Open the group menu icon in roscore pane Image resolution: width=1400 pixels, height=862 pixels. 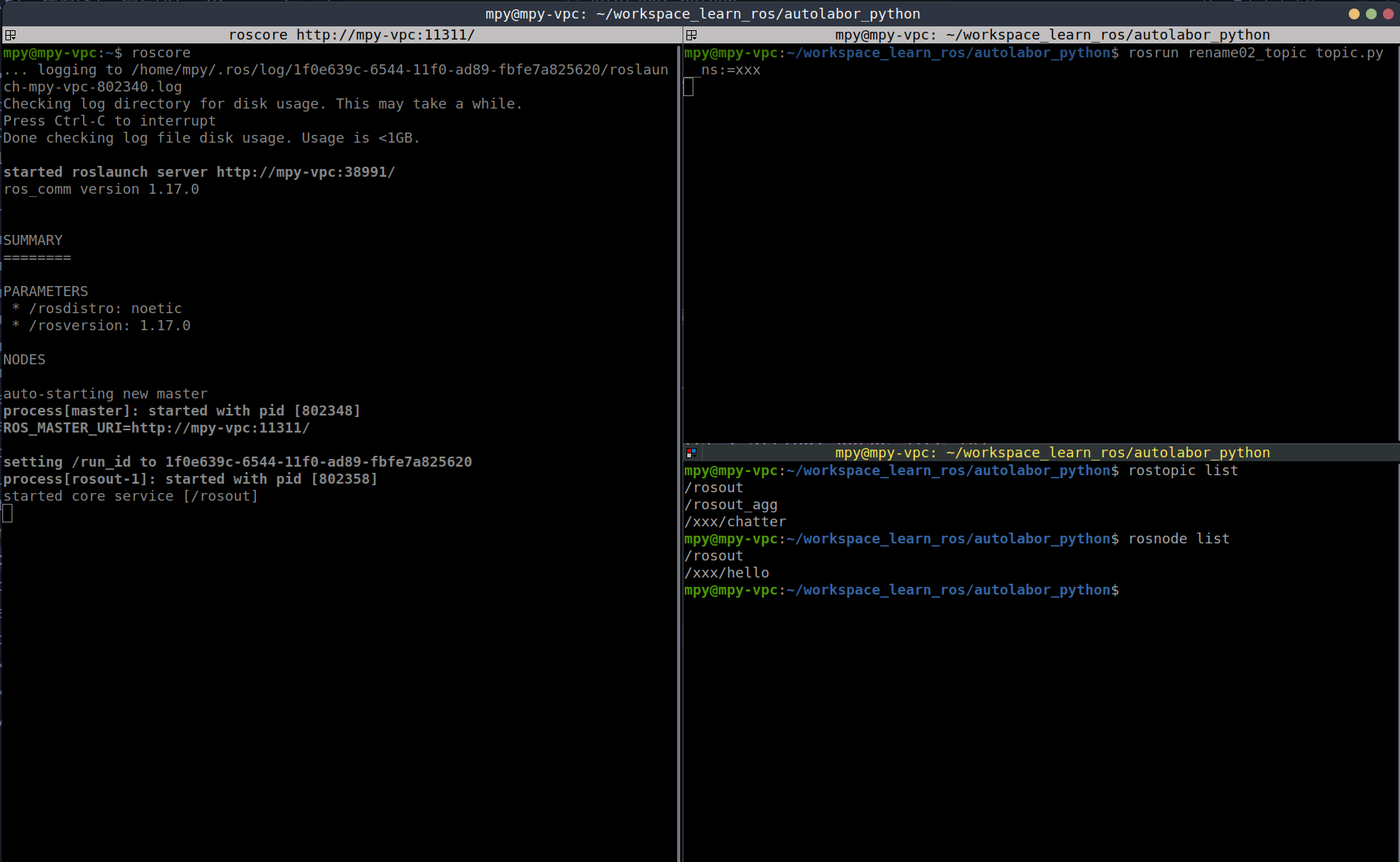point(10,35)
